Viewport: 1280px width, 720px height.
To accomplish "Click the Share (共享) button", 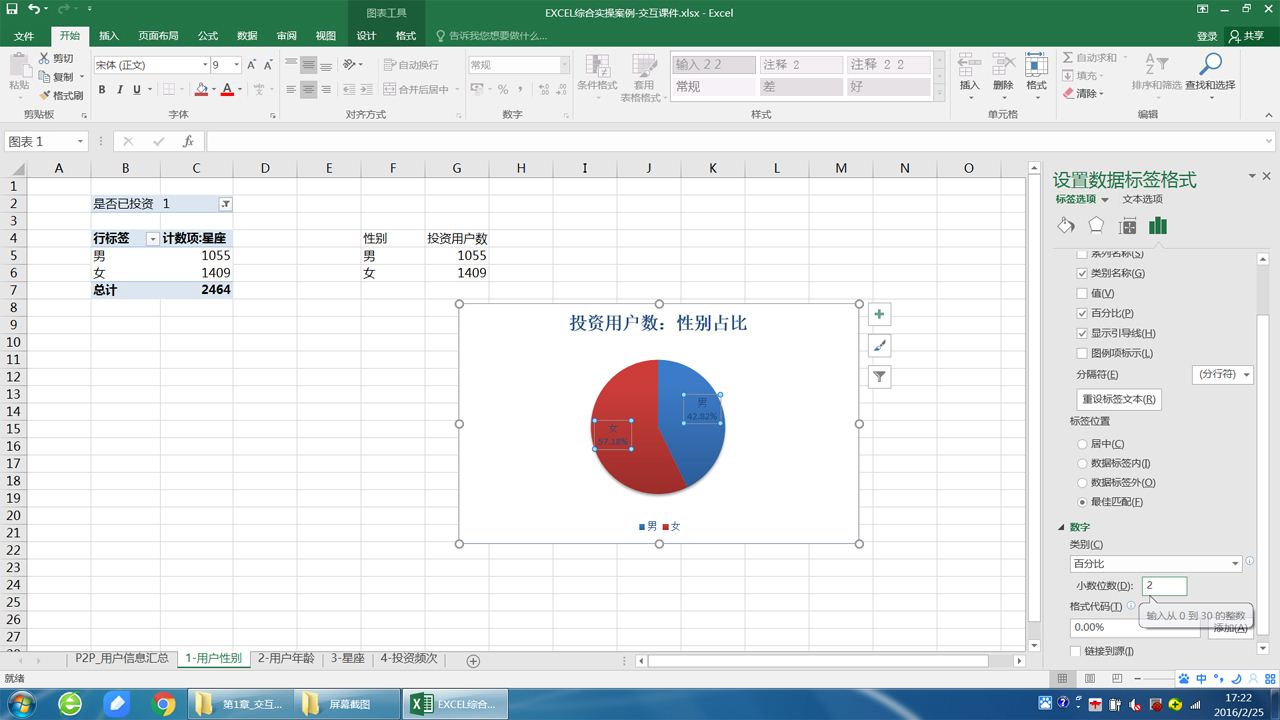I will (1248, 36).
